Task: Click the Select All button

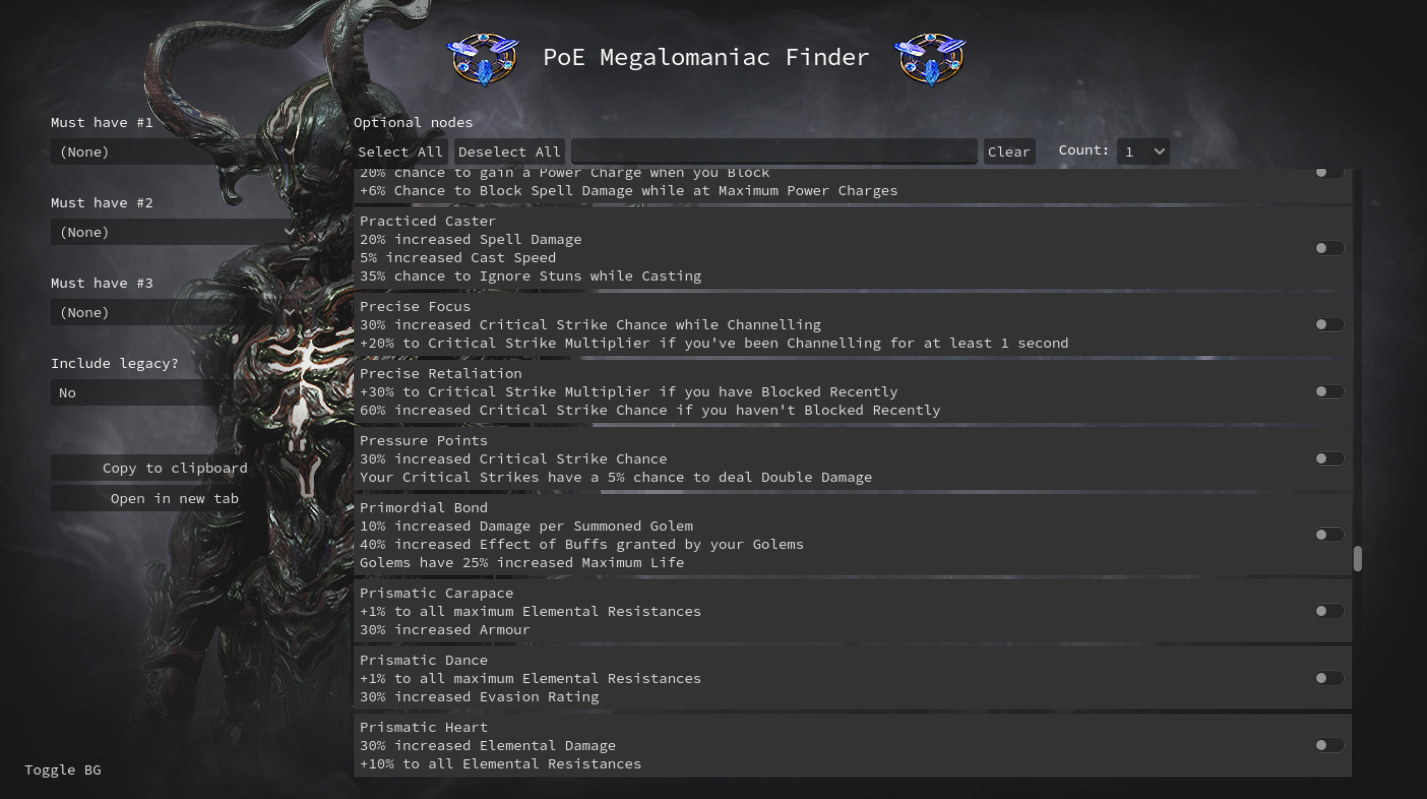Action: coord(400,152)
